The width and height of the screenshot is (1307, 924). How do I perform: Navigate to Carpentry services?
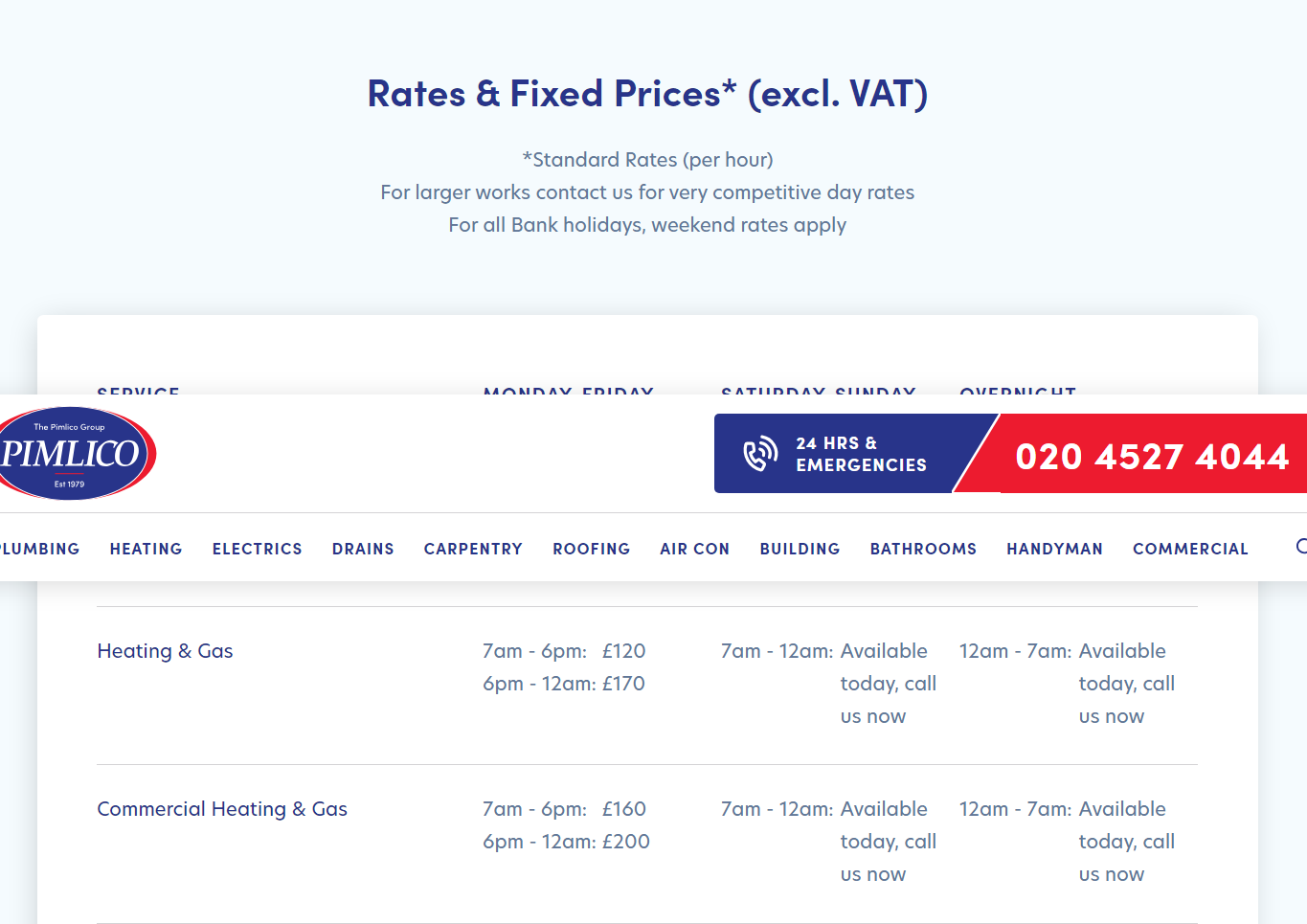pos(473,549)
